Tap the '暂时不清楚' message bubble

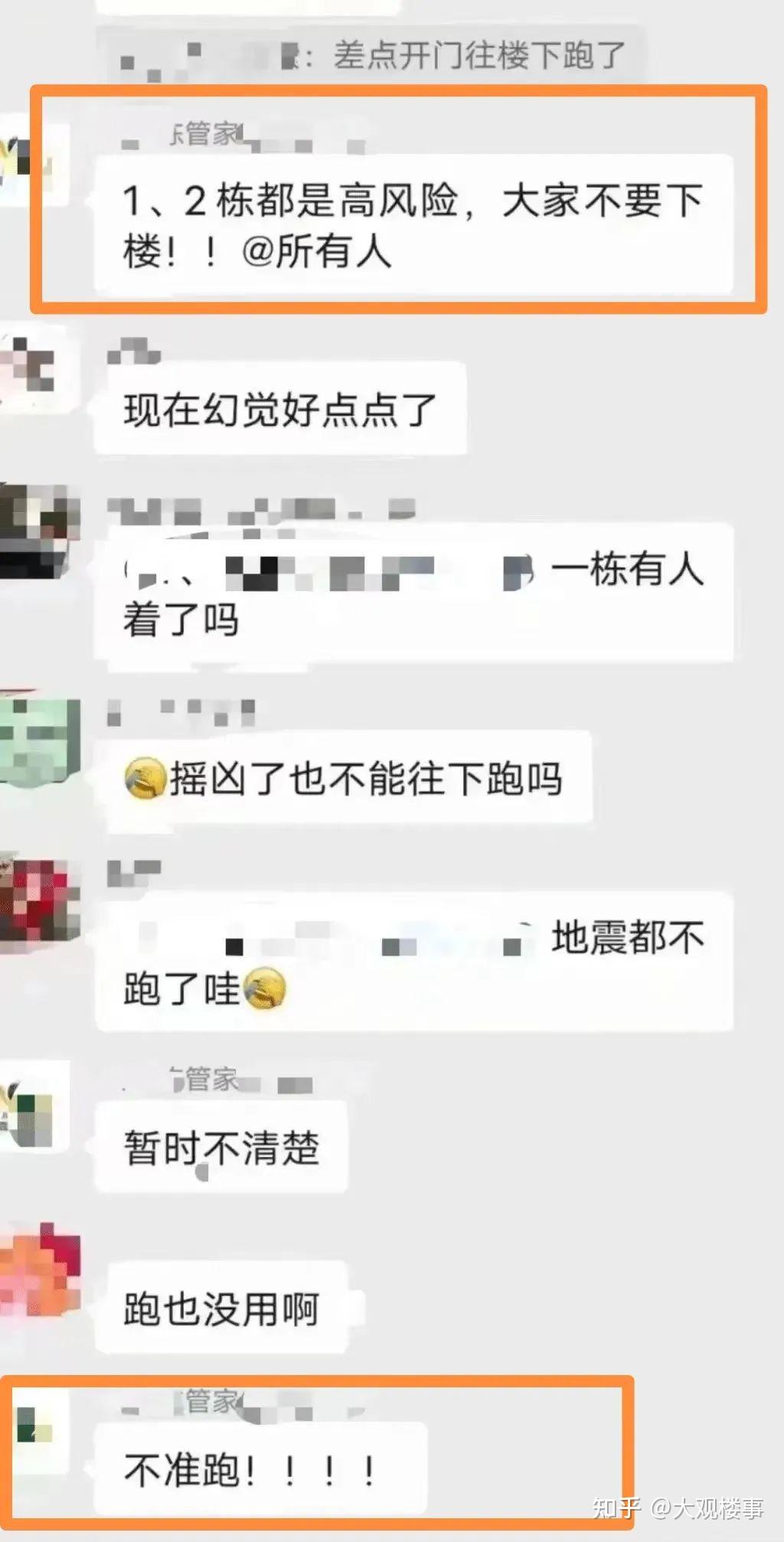[221, 1148]
